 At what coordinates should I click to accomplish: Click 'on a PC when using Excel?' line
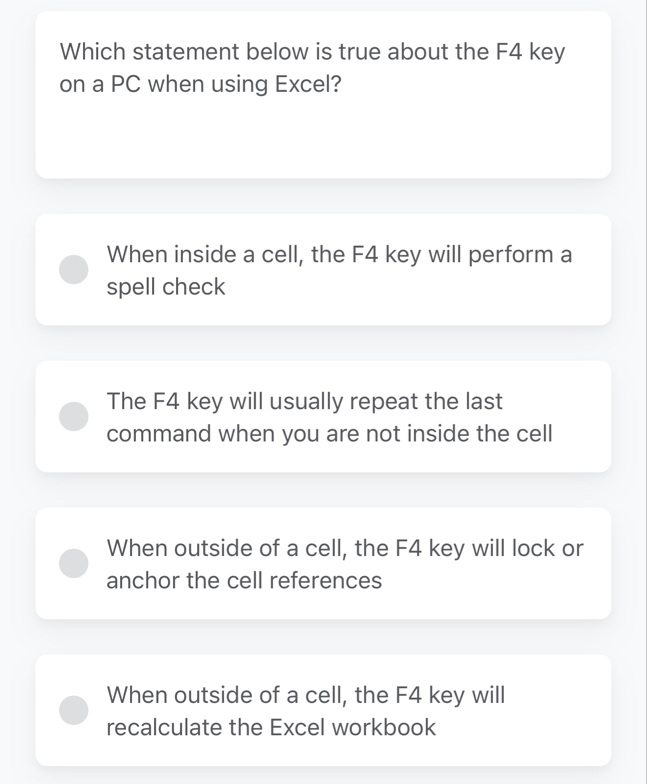click(200, 84)
